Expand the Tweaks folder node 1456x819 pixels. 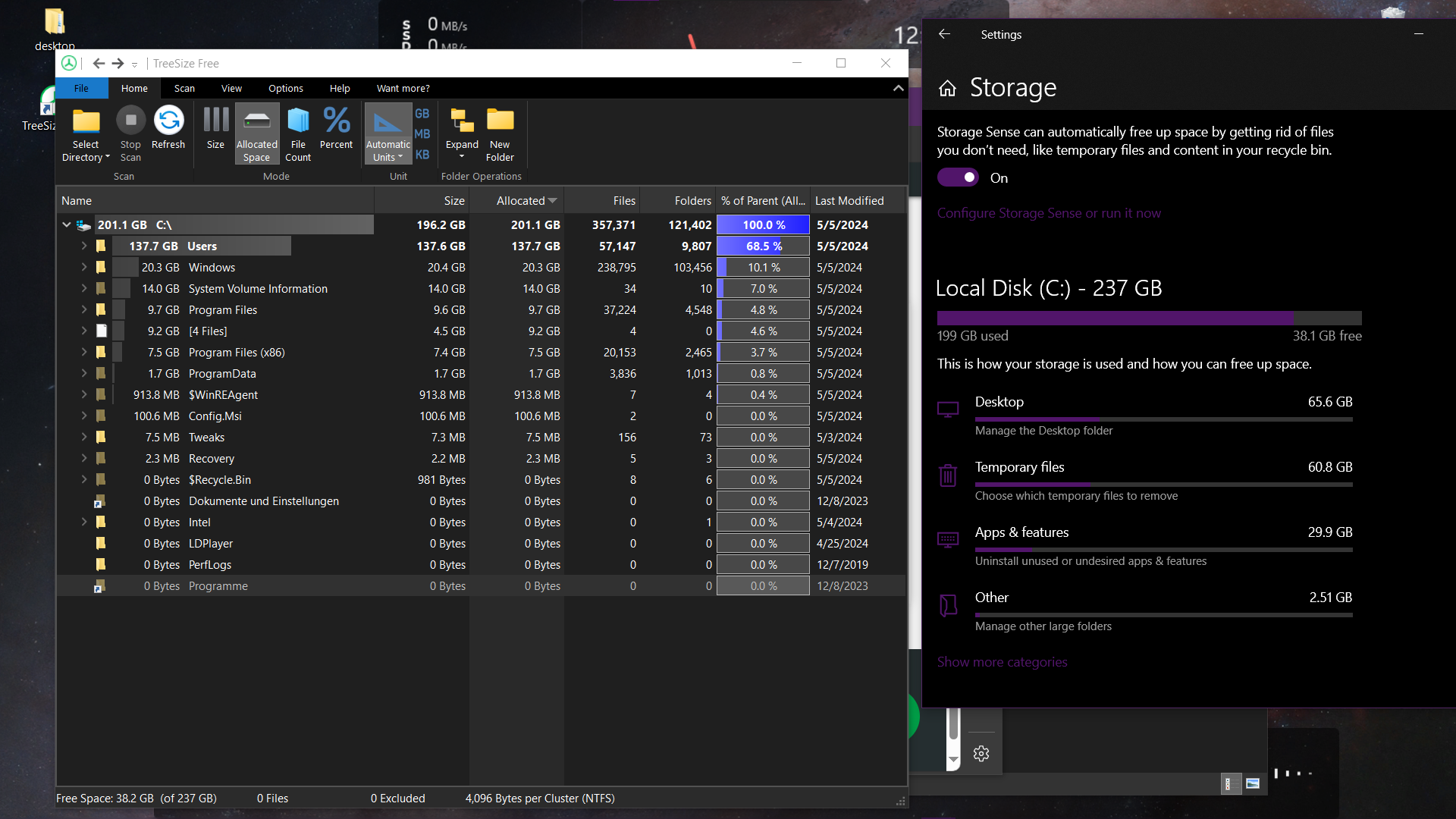(83, 437)
